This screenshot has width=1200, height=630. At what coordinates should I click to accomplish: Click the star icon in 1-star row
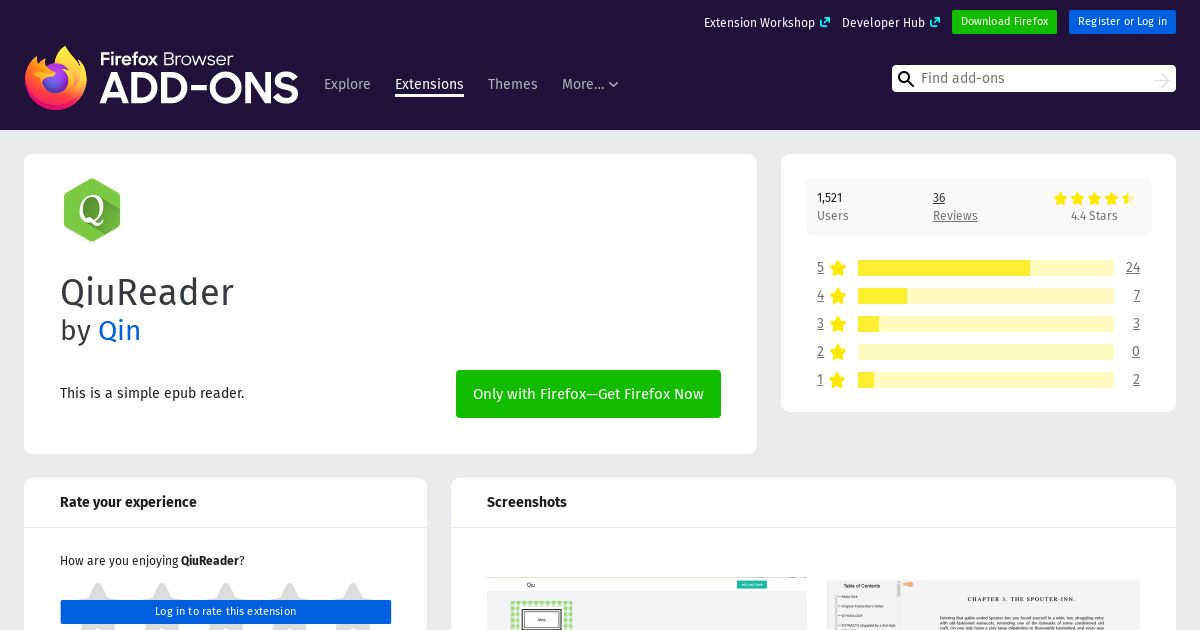pos(838,380)
